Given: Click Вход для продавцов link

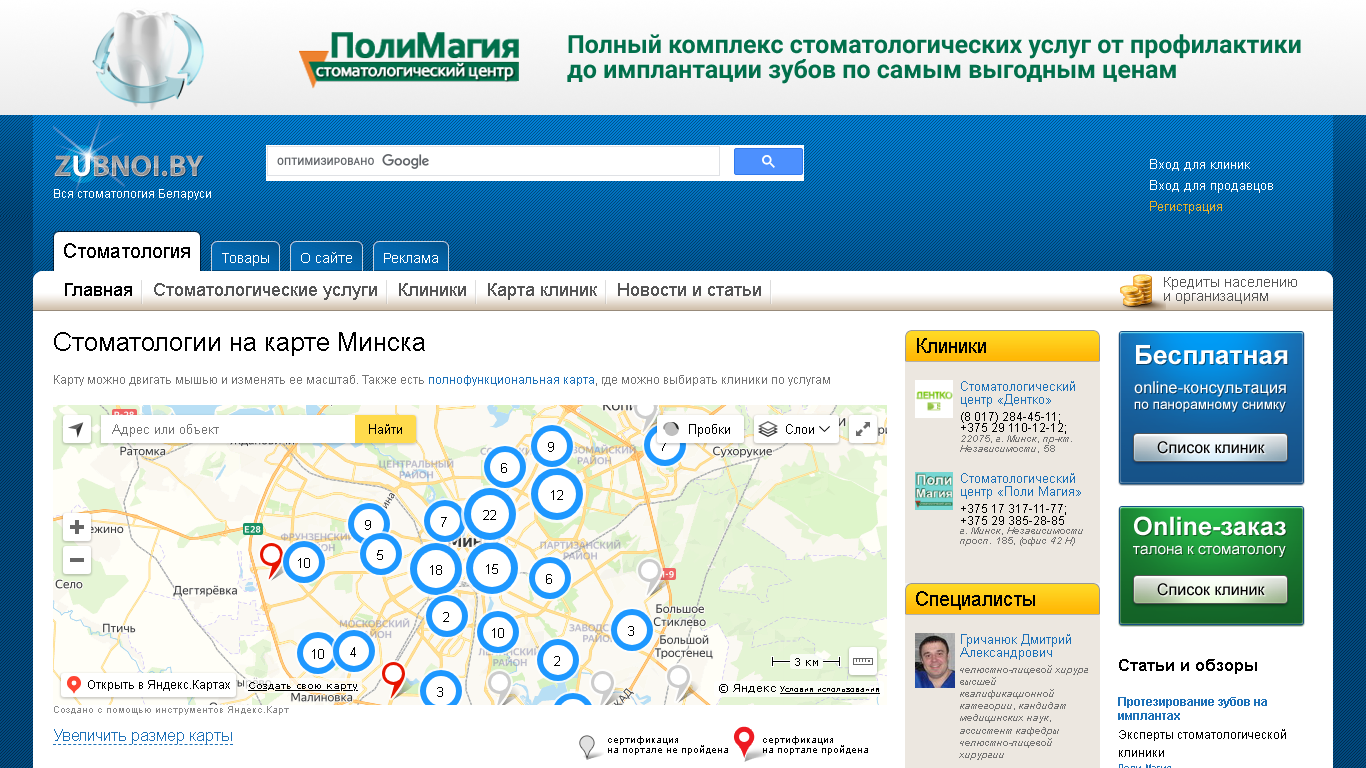Looking at the screenshot, I should click(1211, 186).
